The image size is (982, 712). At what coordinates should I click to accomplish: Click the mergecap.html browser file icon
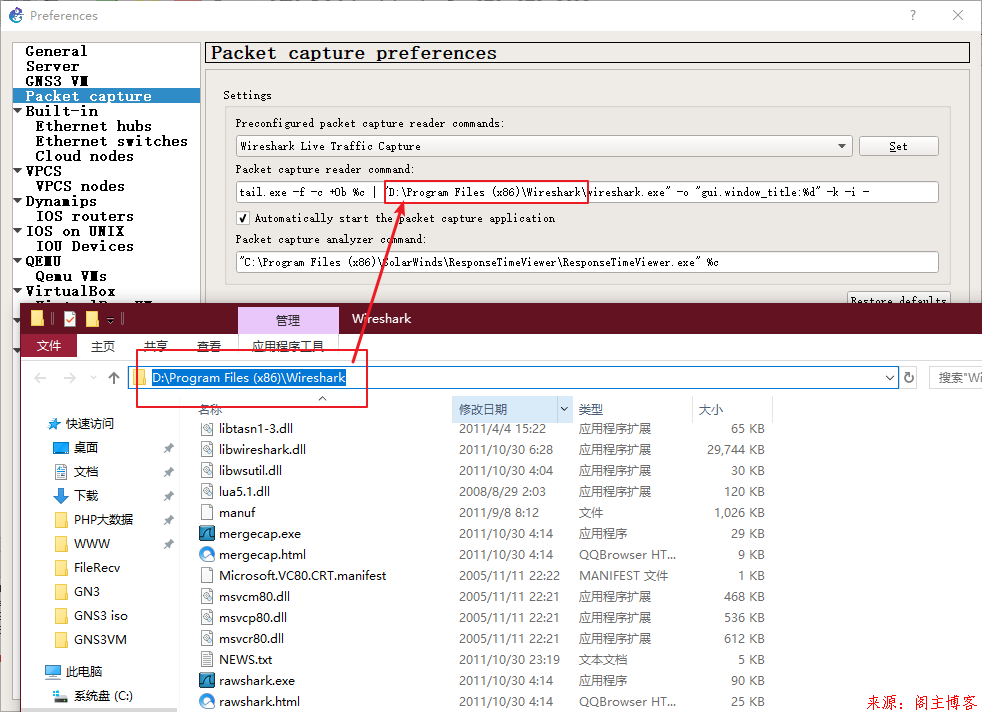click(207, 554)
